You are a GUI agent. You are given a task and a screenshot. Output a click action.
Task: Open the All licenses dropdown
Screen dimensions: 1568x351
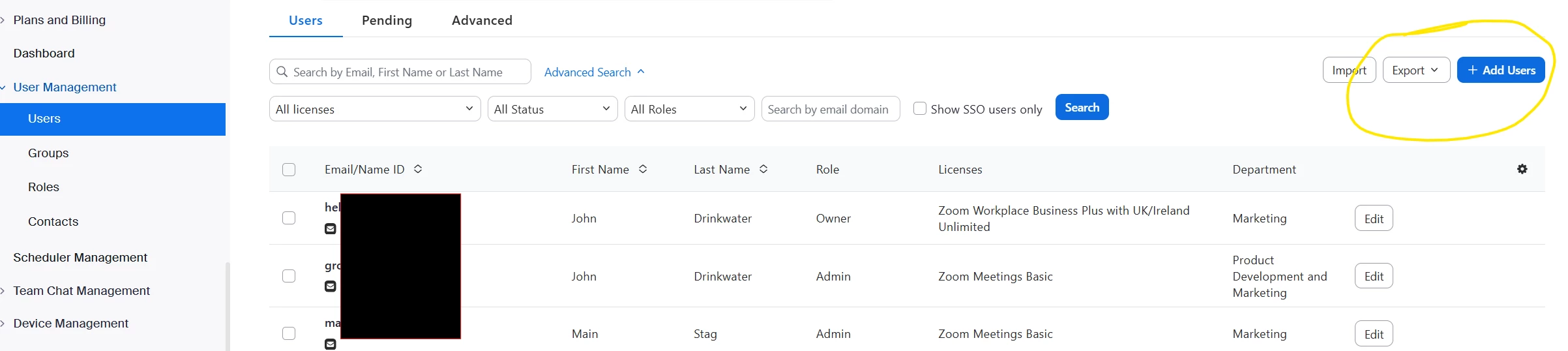point(374,109)
